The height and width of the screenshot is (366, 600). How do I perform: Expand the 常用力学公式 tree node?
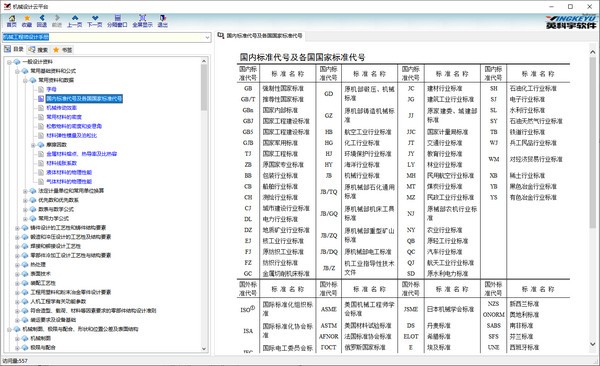[x=25, y=219]
